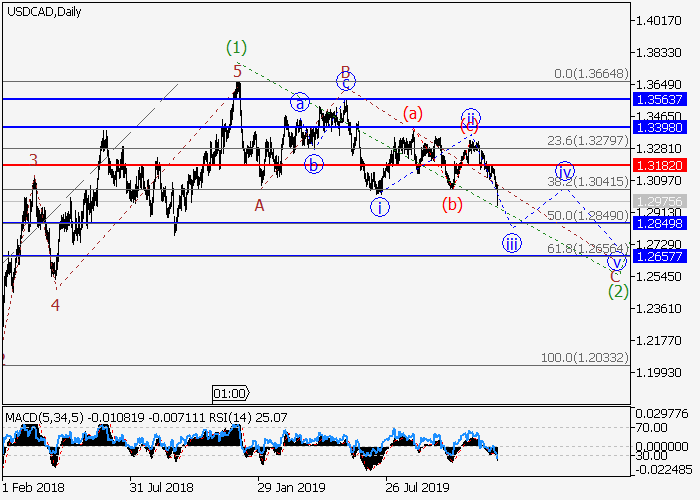Screen dimensions: 700x500
Task: Click the green (2) wave label
Action: 617,291
